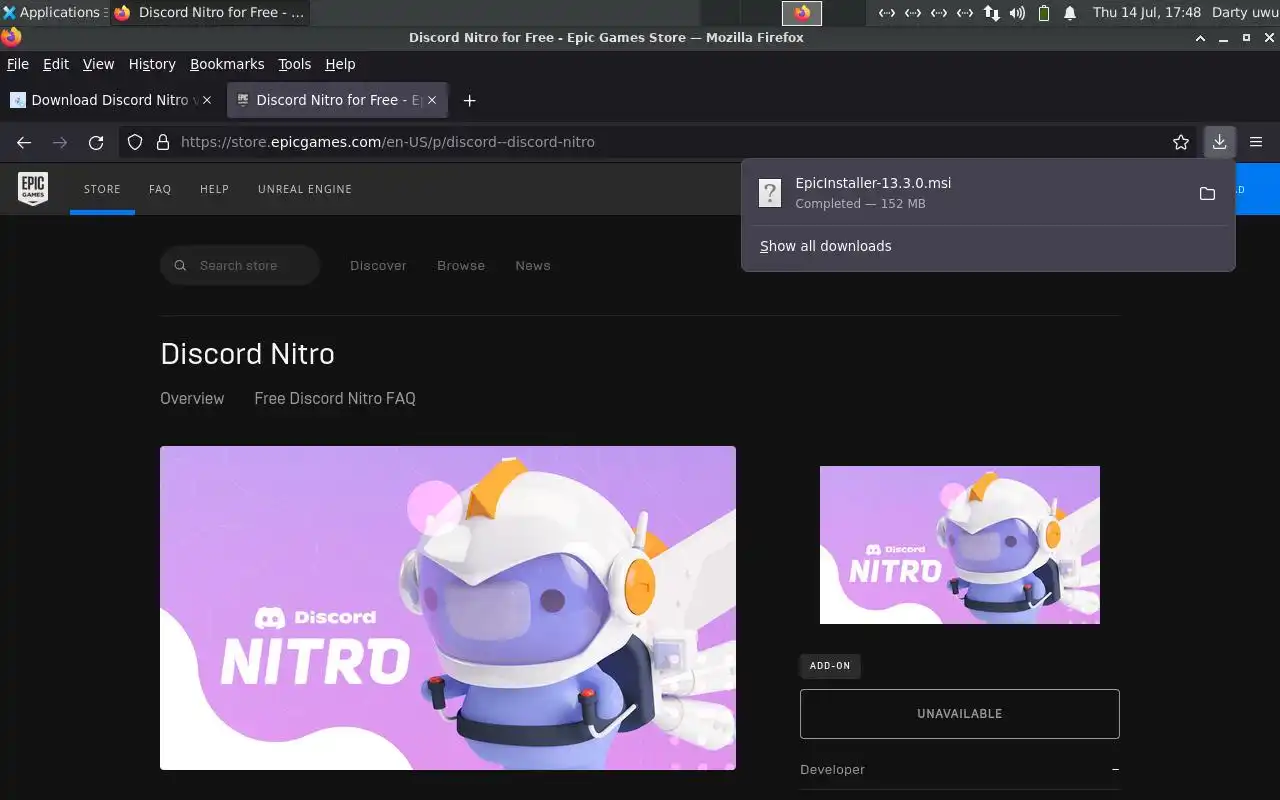Click the date and time clock
This screenshot has height=800, width=1280.
pyautogui.click(x=1147, y=13)
